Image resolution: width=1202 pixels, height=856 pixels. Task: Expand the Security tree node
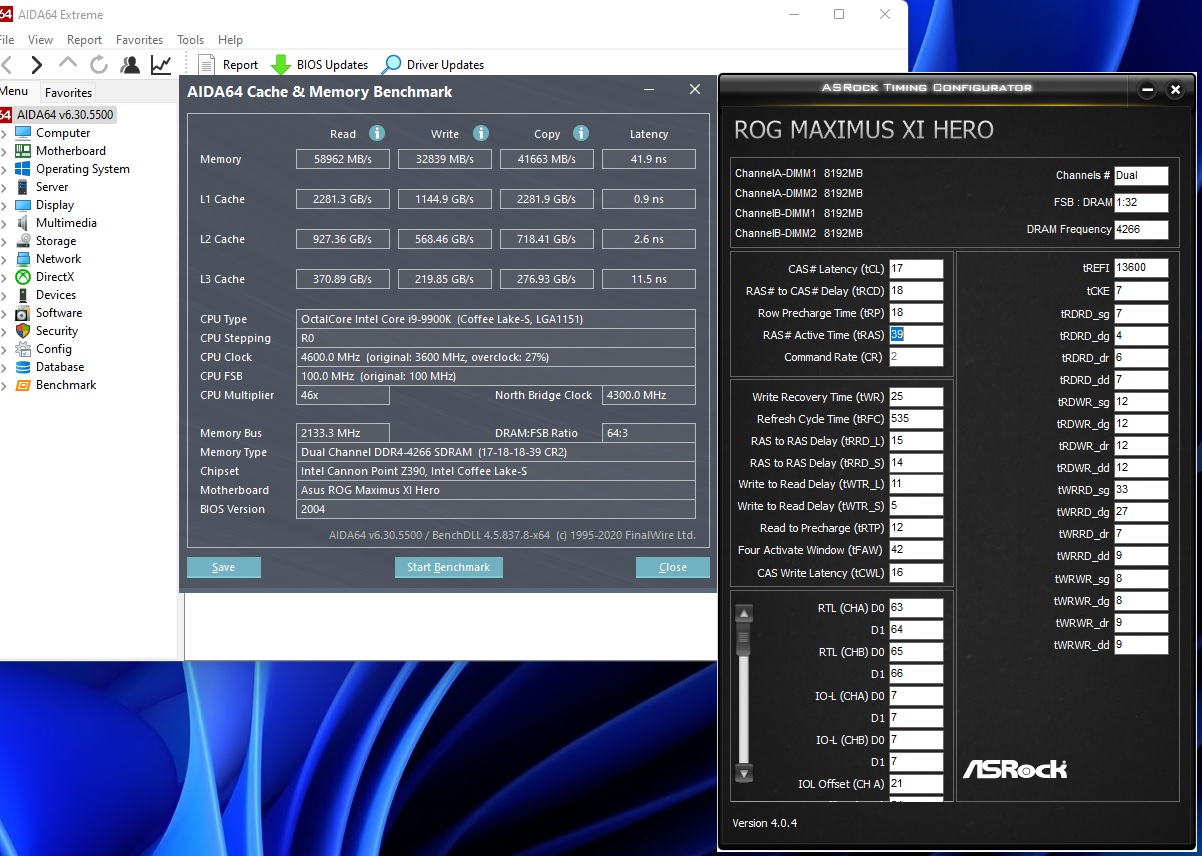(4, 331)
